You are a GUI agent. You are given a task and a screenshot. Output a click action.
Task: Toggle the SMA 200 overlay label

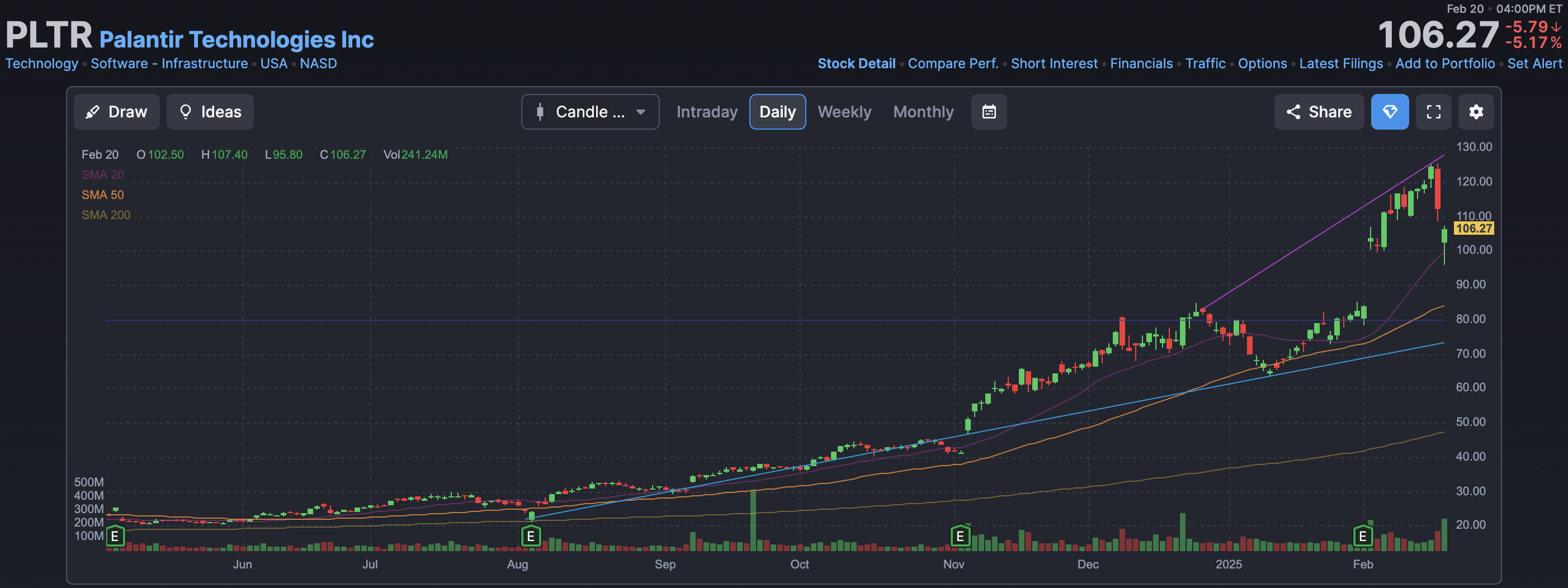click(106, 215)
